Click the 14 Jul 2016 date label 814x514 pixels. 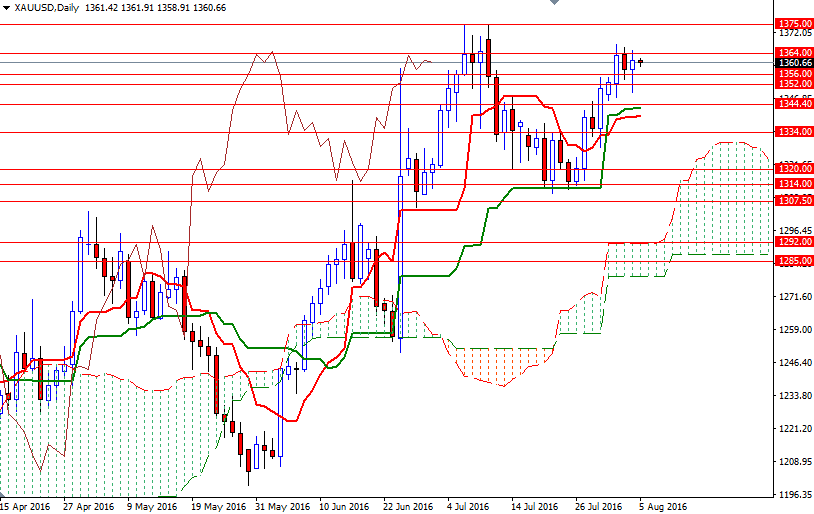[535, 506]
